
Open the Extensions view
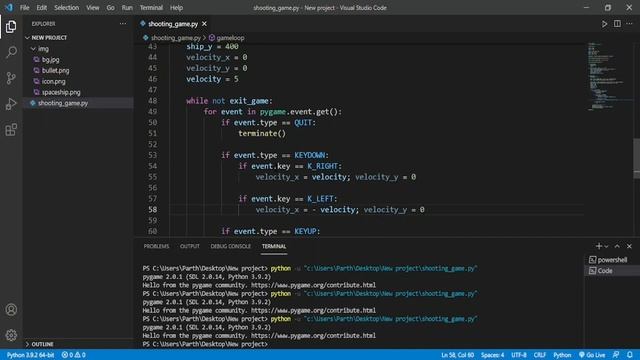(11, 130)
